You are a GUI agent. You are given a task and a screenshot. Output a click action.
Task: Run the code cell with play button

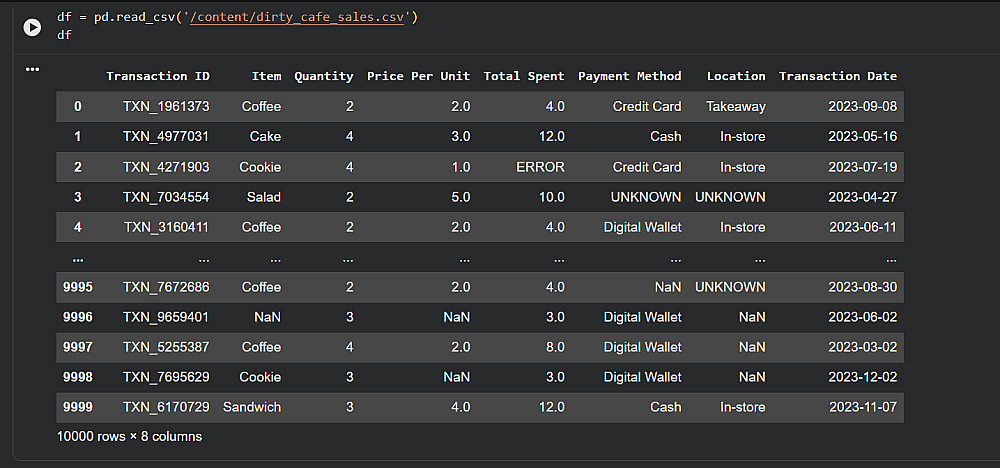click(32, 27)
